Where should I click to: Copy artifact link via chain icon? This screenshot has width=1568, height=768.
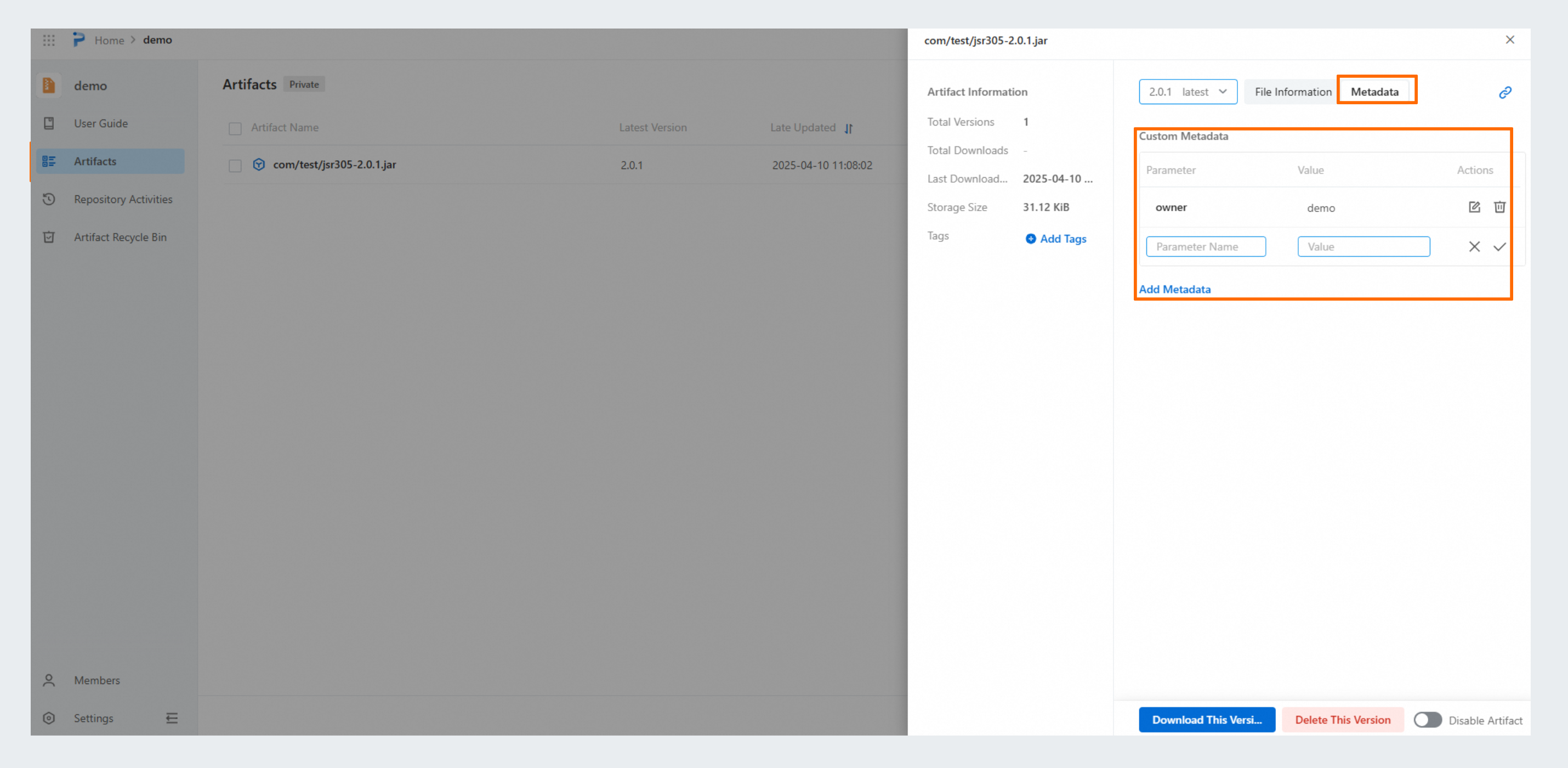tap(1505, 93)
